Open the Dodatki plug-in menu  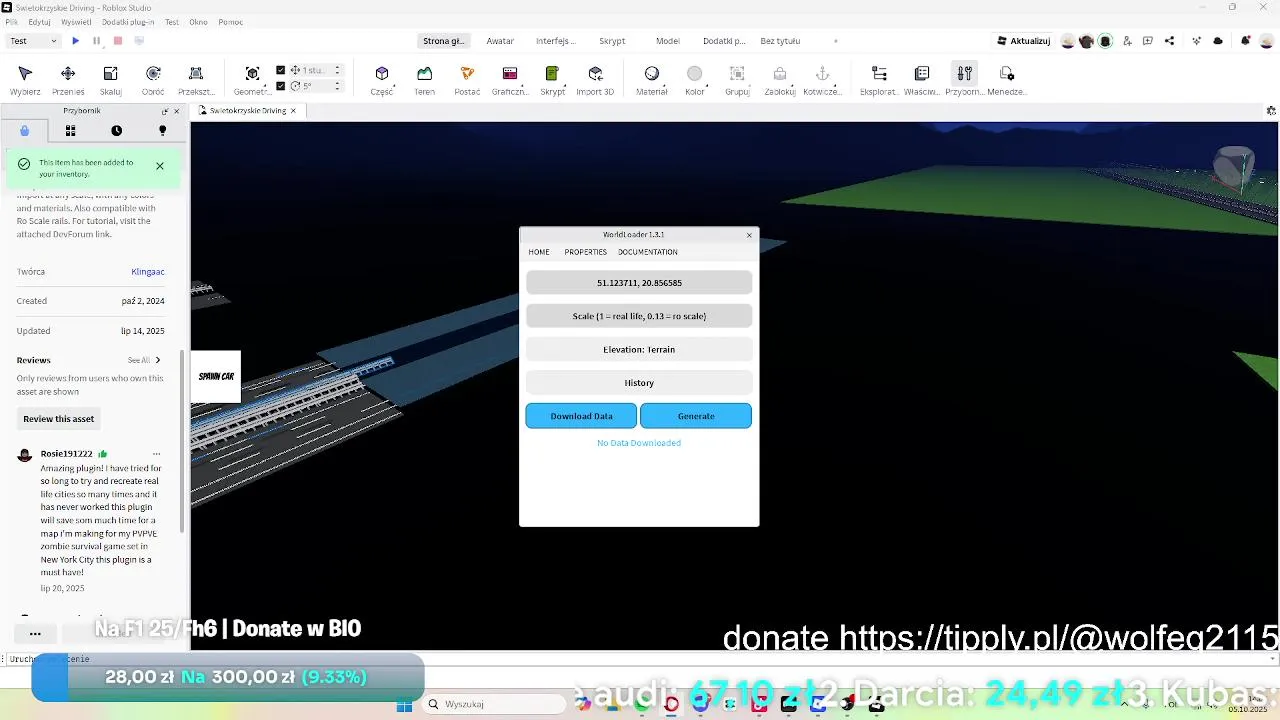click(128, 21)
